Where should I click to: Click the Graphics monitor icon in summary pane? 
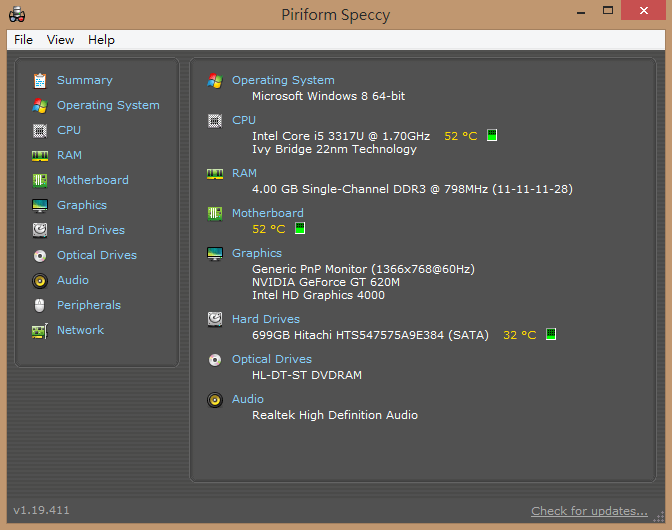tap(215, 254)
